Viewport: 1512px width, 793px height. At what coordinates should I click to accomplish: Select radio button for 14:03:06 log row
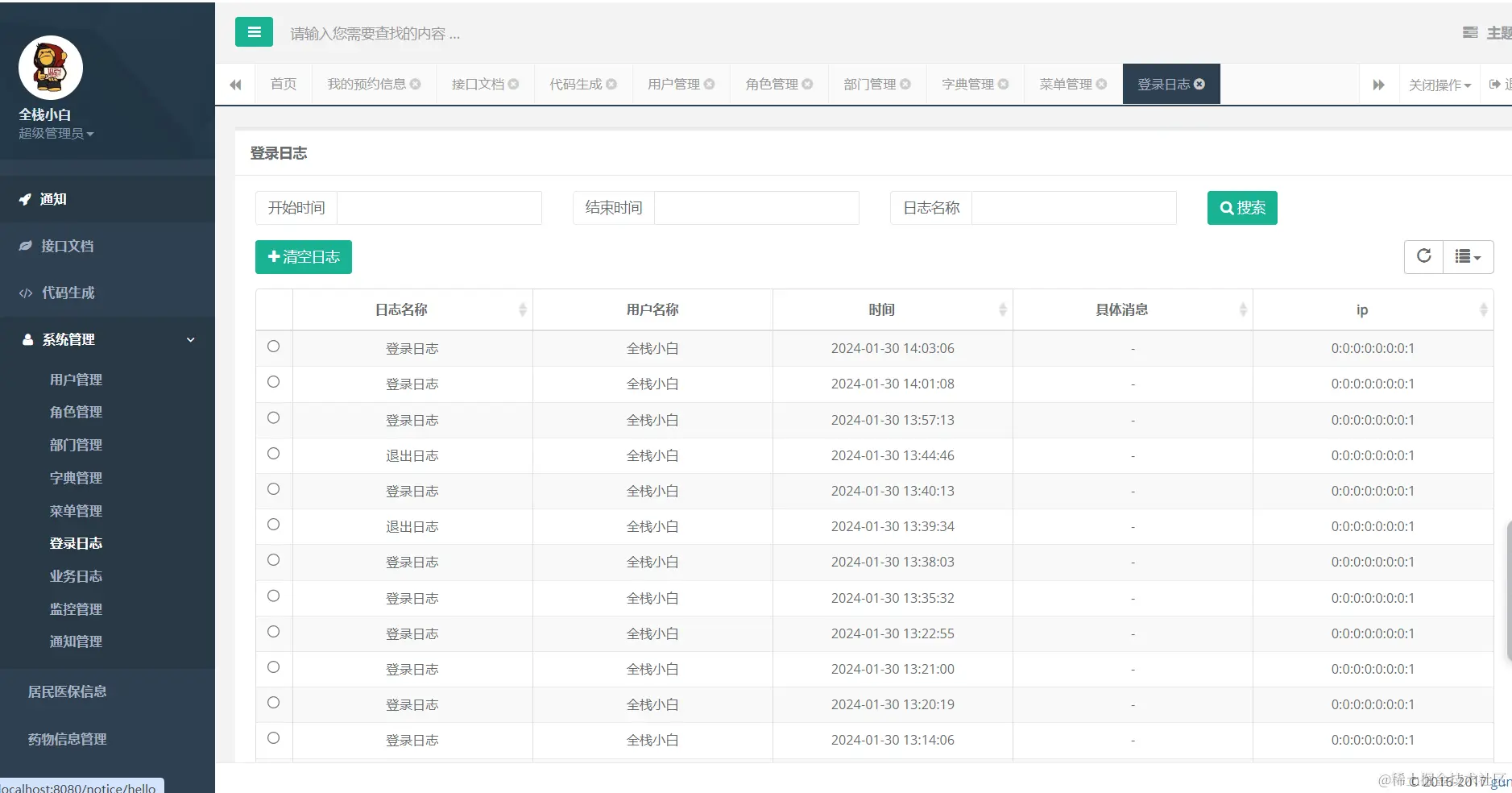pyautogui.click(x=274, y=347)
